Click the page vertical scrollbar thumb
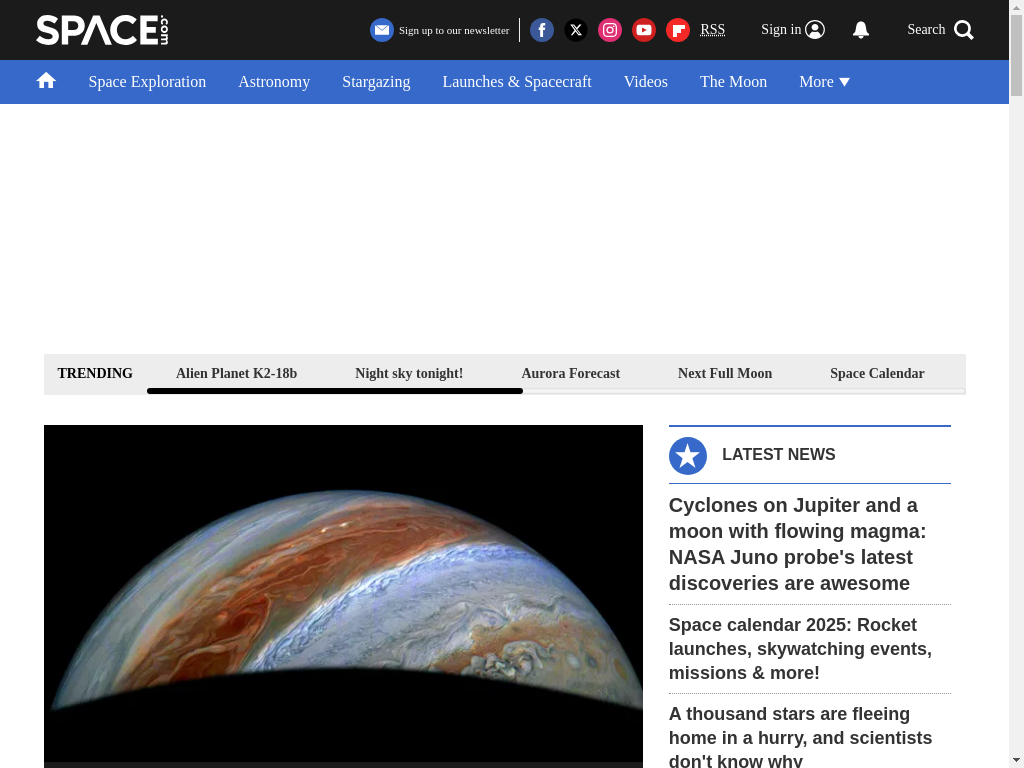This screenshot has width=1024, height=768. (1016, 55)
